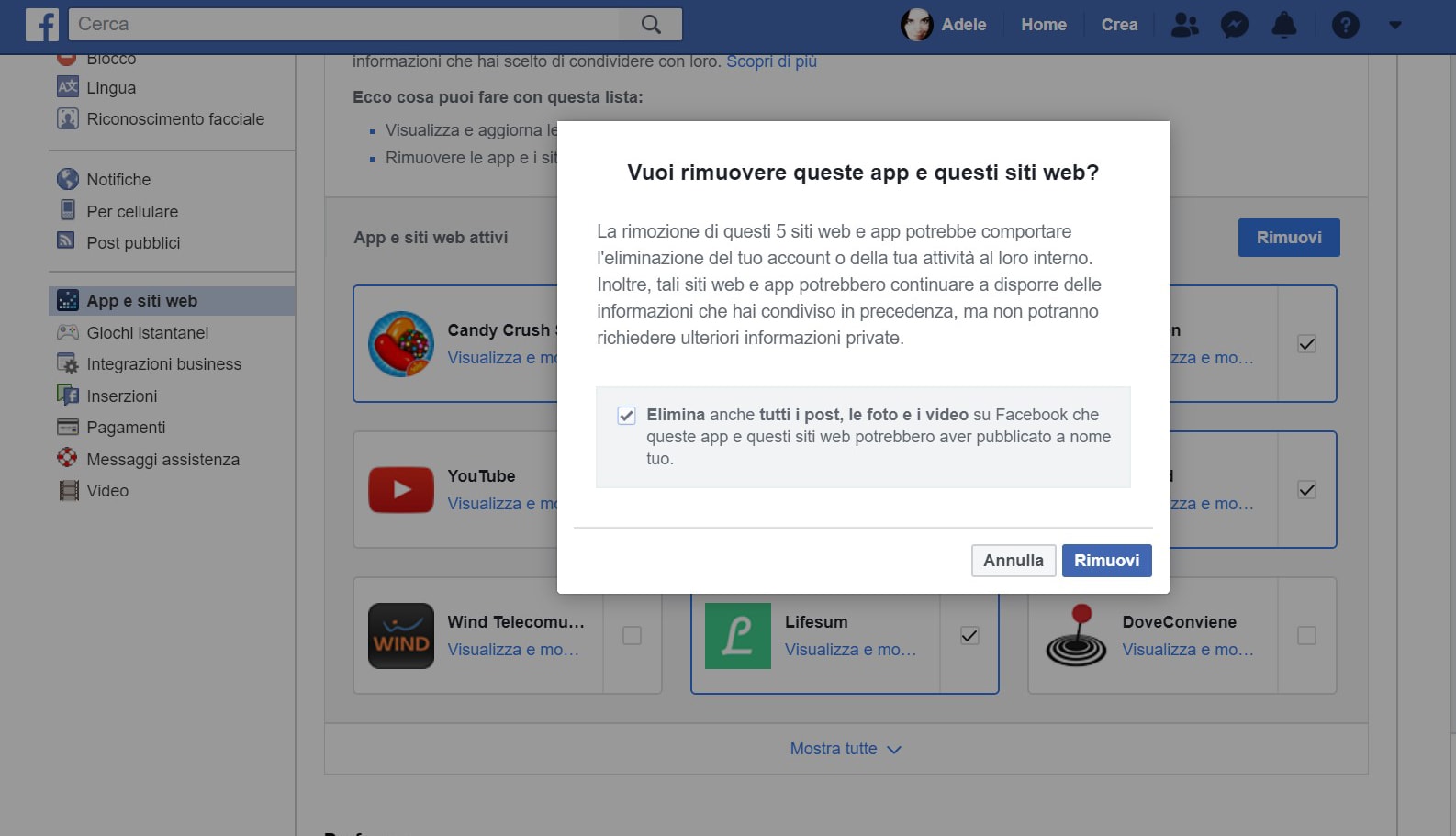
Task: Click the App e siti web icon
Action: (68, 300)
